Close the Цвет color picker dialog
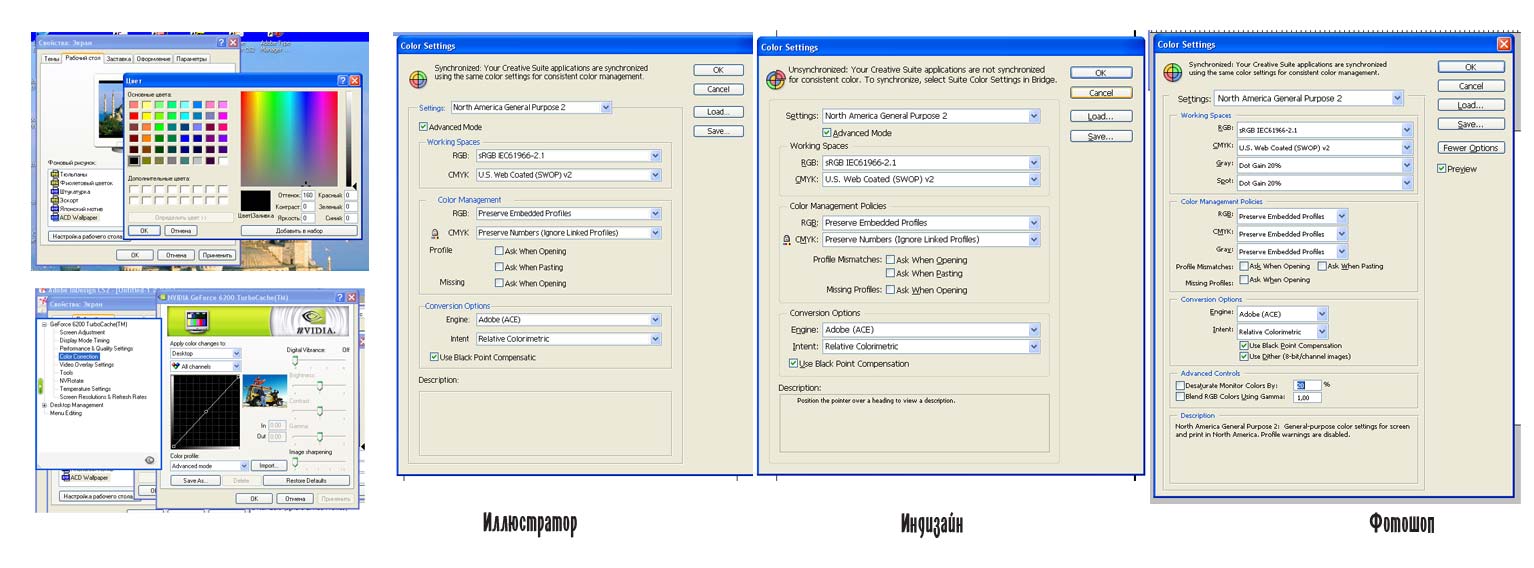This screenshot has width=1534, height=568. pyautogui.click(x=354, y=80)
